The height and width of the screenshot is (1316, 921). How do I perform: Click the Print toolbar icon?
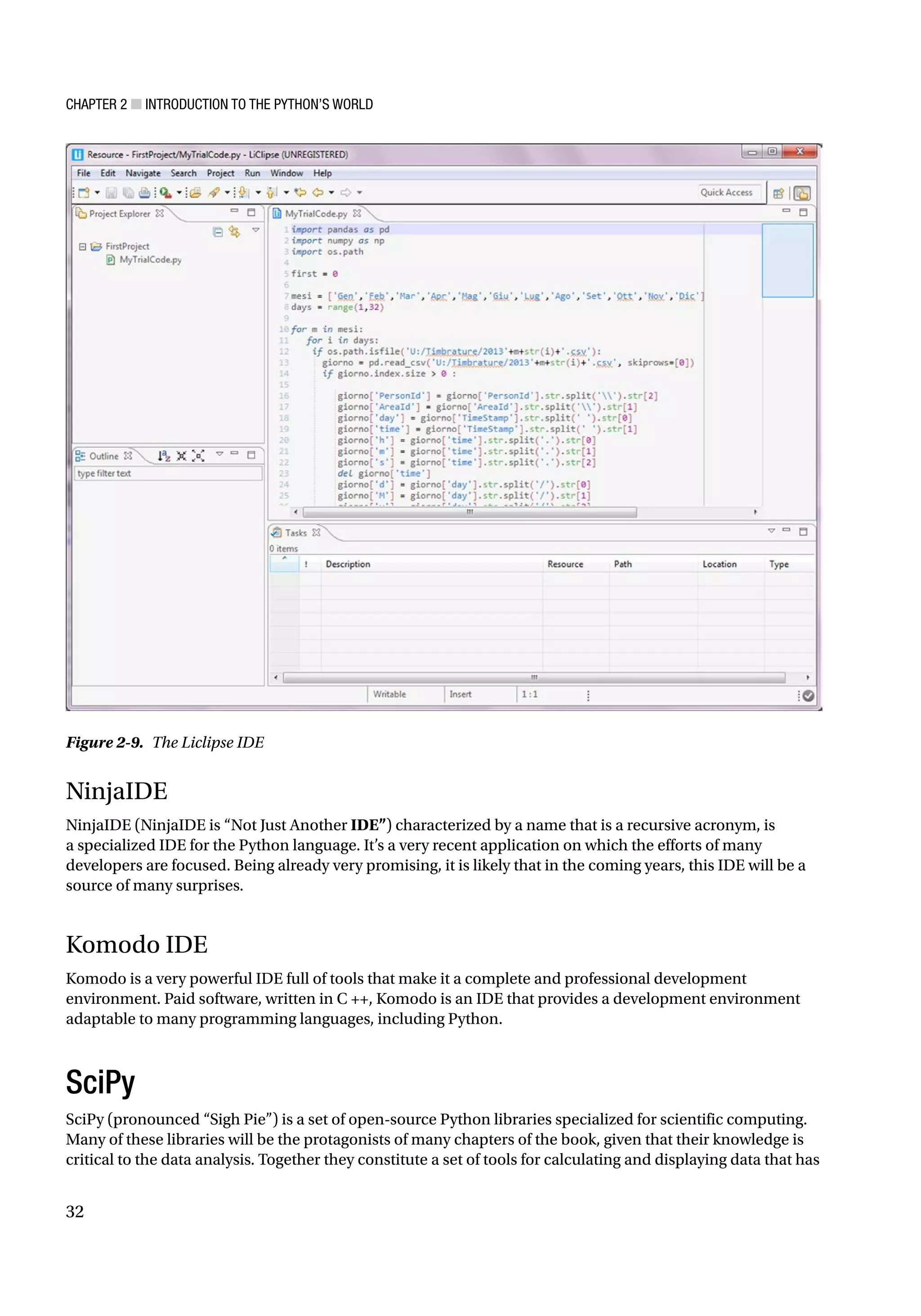click(x=144, y=193)
